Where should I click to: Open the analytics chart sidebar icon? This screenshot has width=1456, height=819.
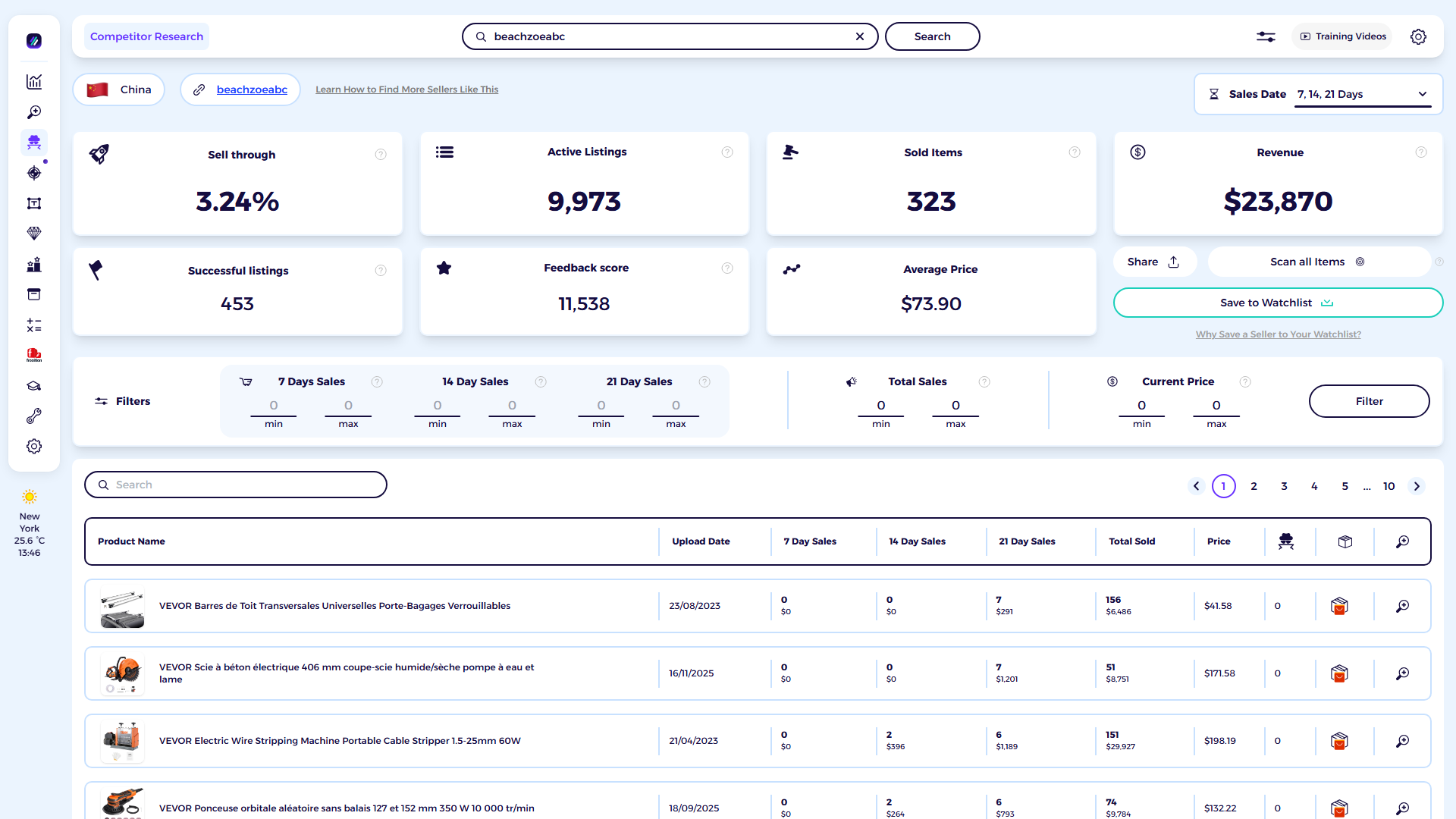point(34,82)
